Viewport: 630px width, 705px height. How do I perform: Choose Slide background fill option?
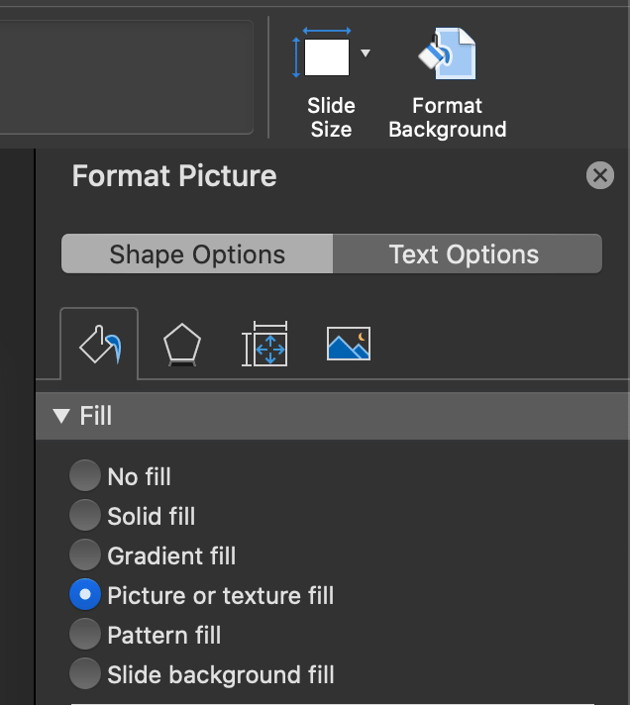point(85,674)
